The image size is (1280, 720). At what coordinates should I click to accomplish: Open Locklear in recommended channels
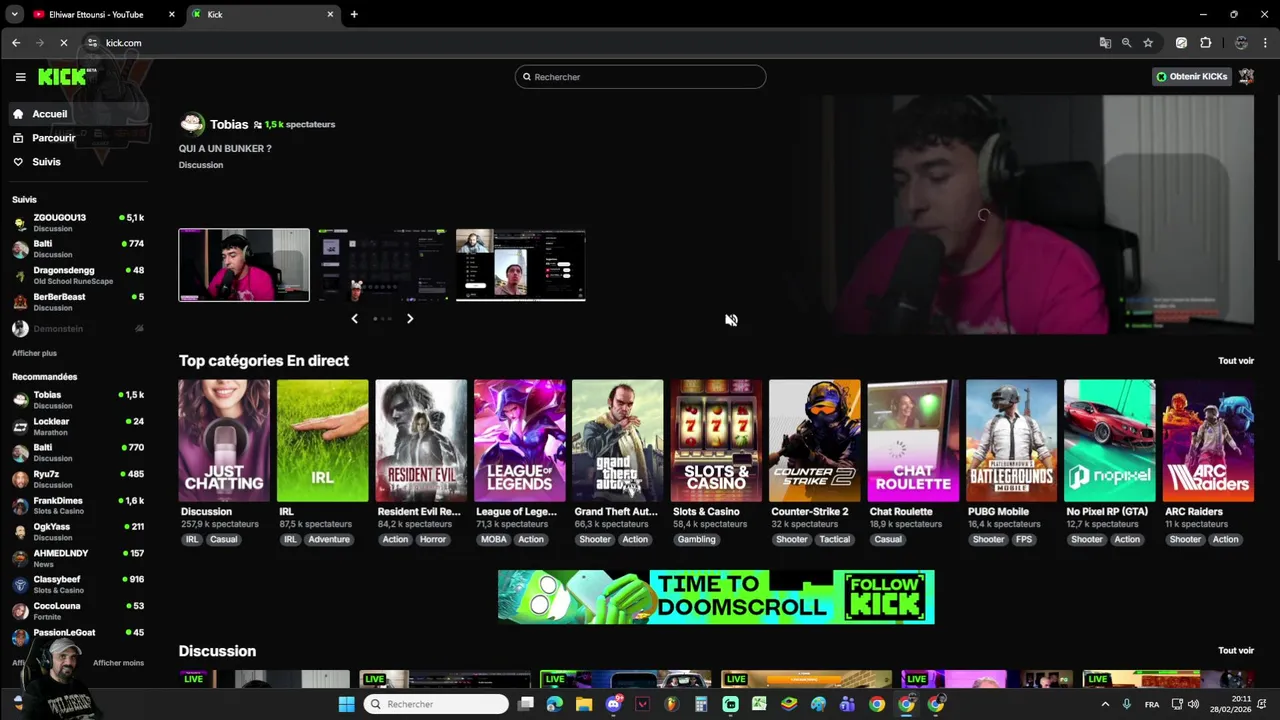click(x=78, y=426)
